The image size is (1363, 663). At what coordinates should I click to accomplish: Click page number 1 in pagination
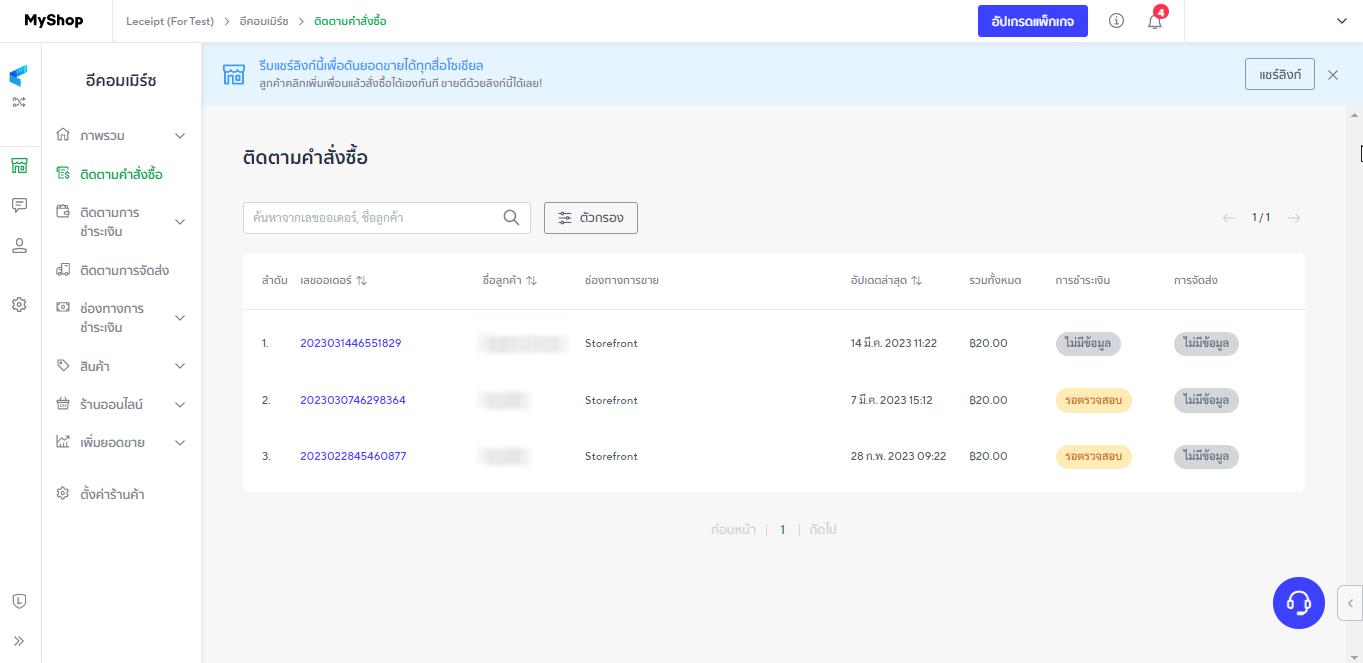pyautogui.click(x=783, y=530)
